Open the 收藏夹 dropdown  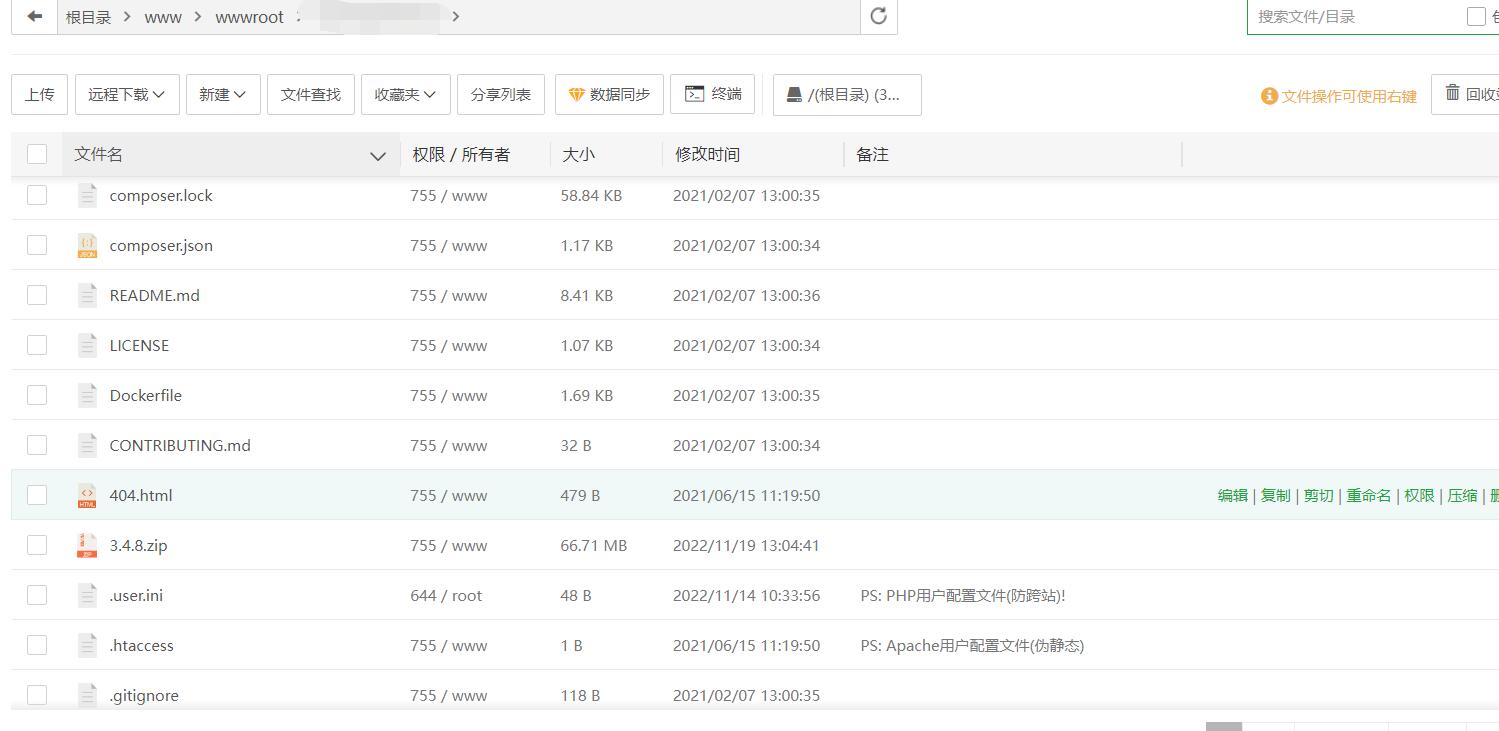[406, 94]
